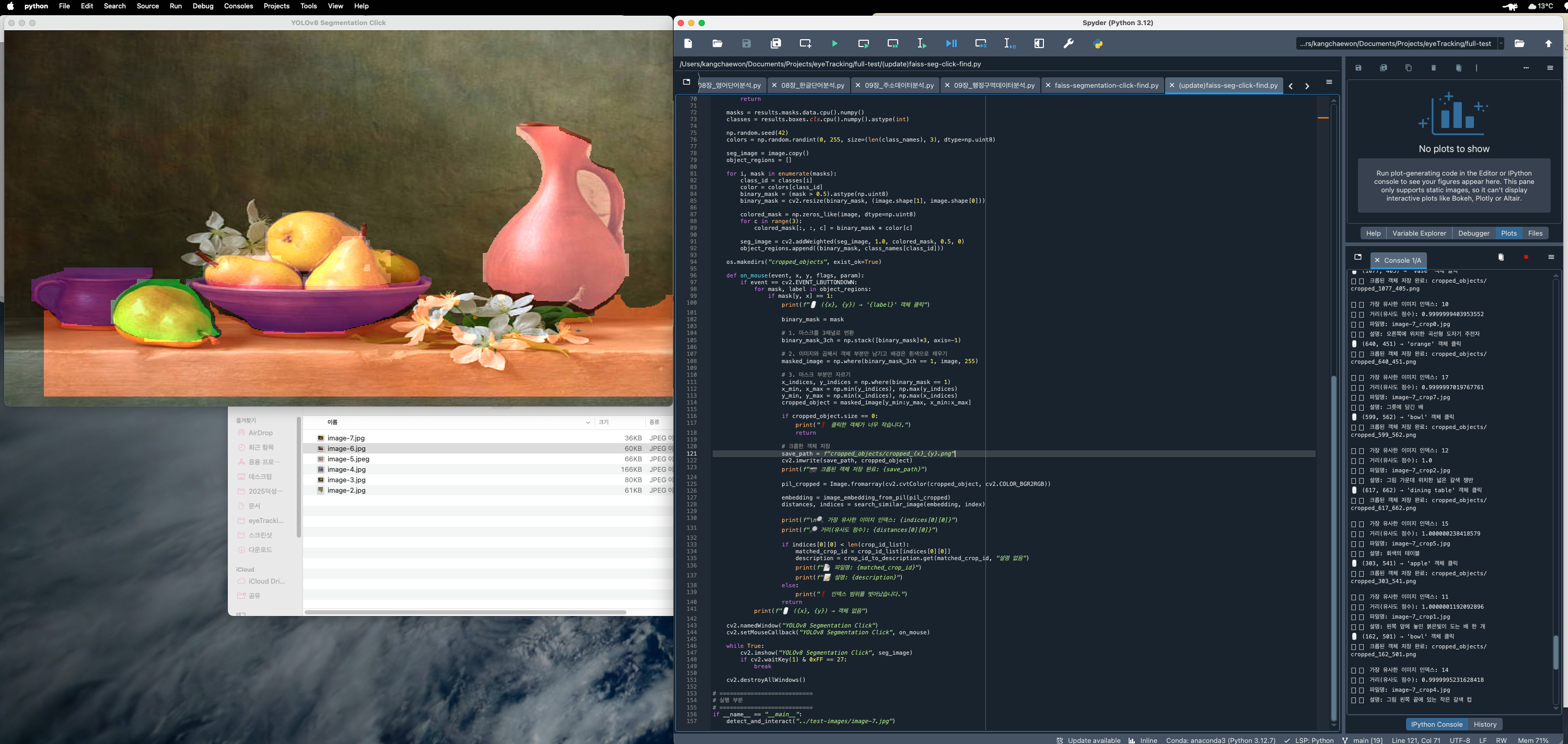Open Preferences wrench icon
The height and width of the screenshot is (744, 1568).
tap(1068, 44)
